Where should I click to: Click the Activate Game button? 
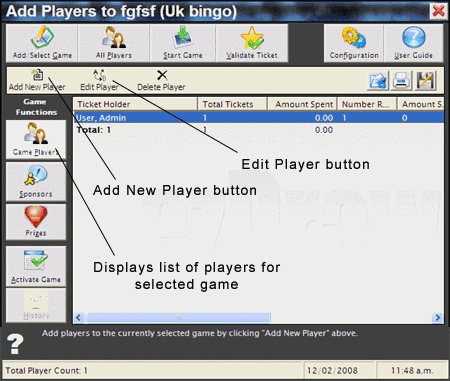36,267
